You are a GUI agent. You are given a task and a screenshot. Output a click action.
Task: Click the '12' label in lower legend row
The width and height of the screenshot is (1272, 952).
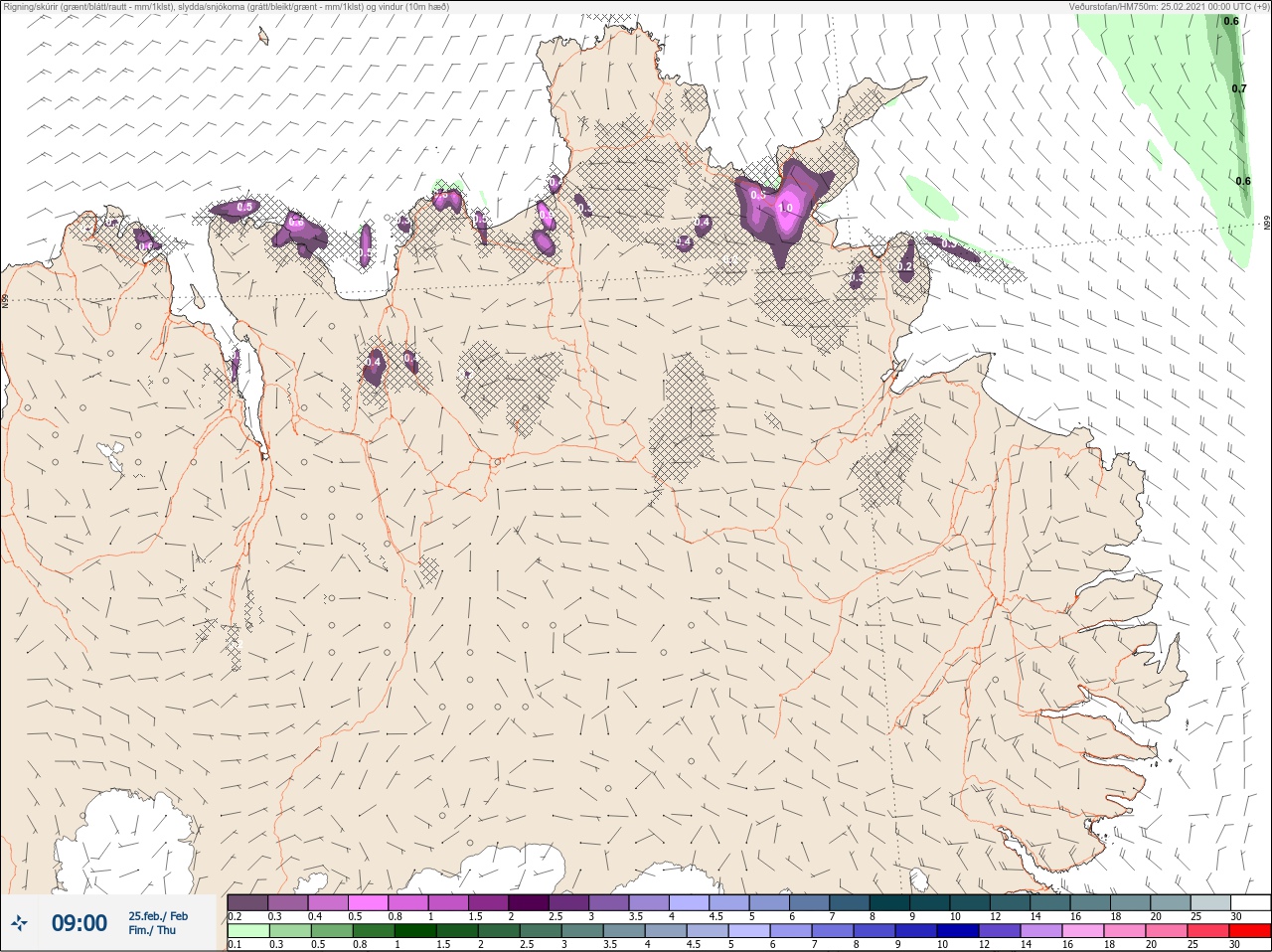pyautogui.click(x=985, y=945)
